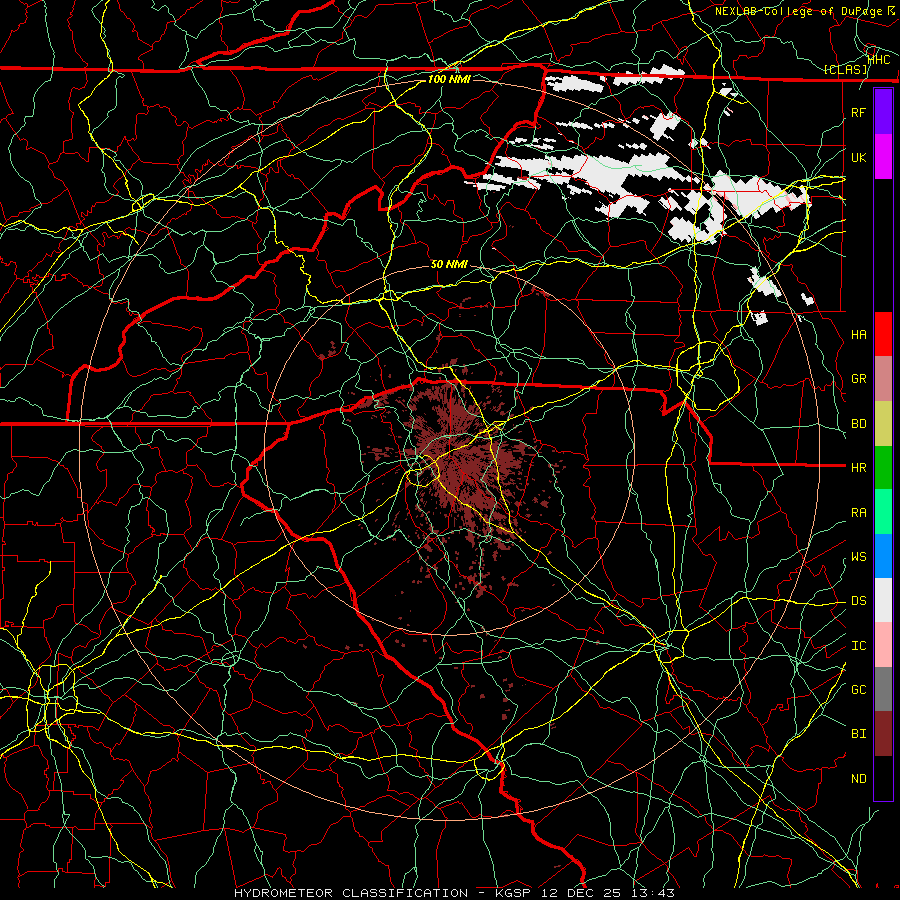
Task: Pick the RA light green swatch
Action: pos(883,512)
